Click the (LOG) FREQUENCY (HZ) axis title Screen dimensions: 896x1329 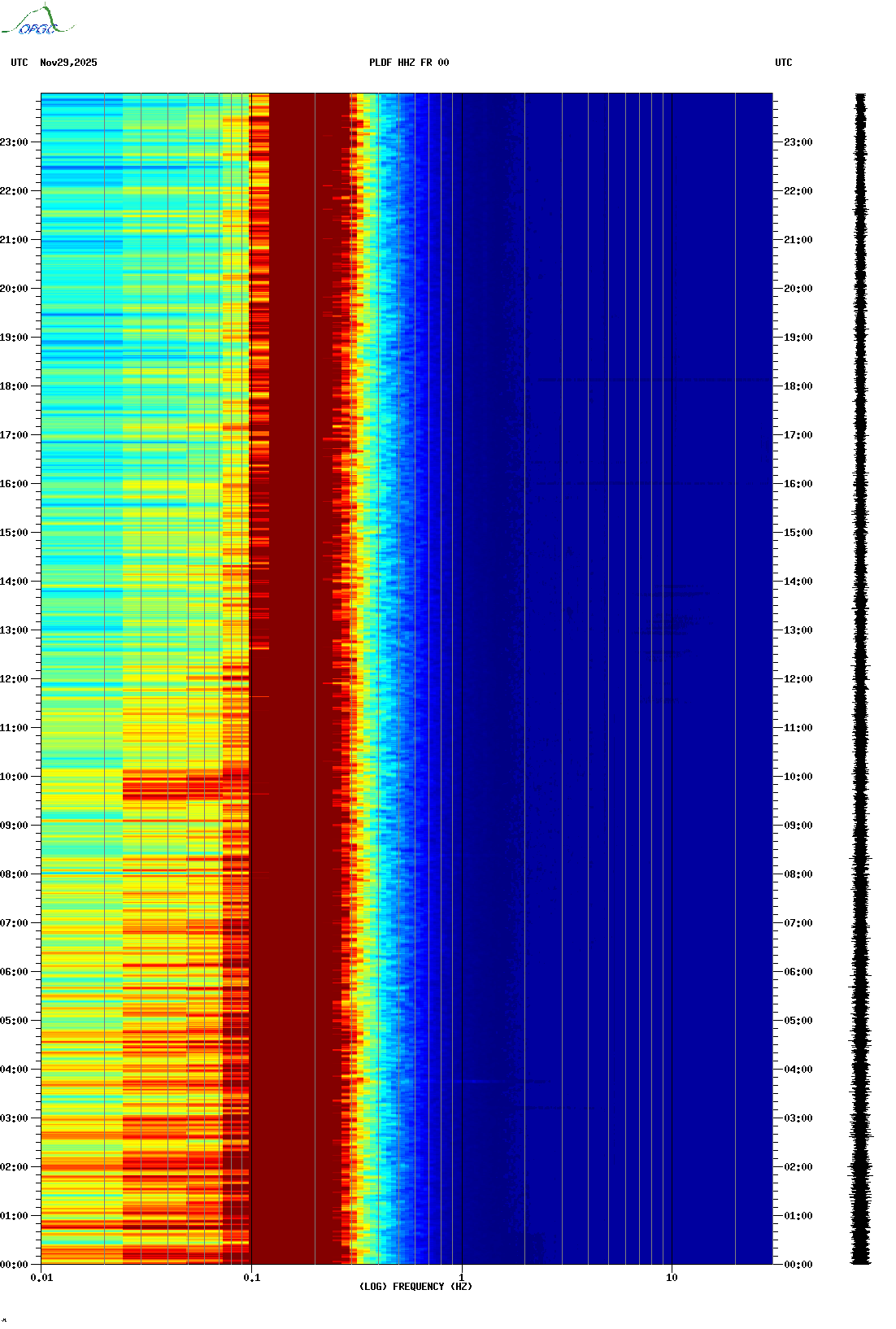(x=415, y=1287)
